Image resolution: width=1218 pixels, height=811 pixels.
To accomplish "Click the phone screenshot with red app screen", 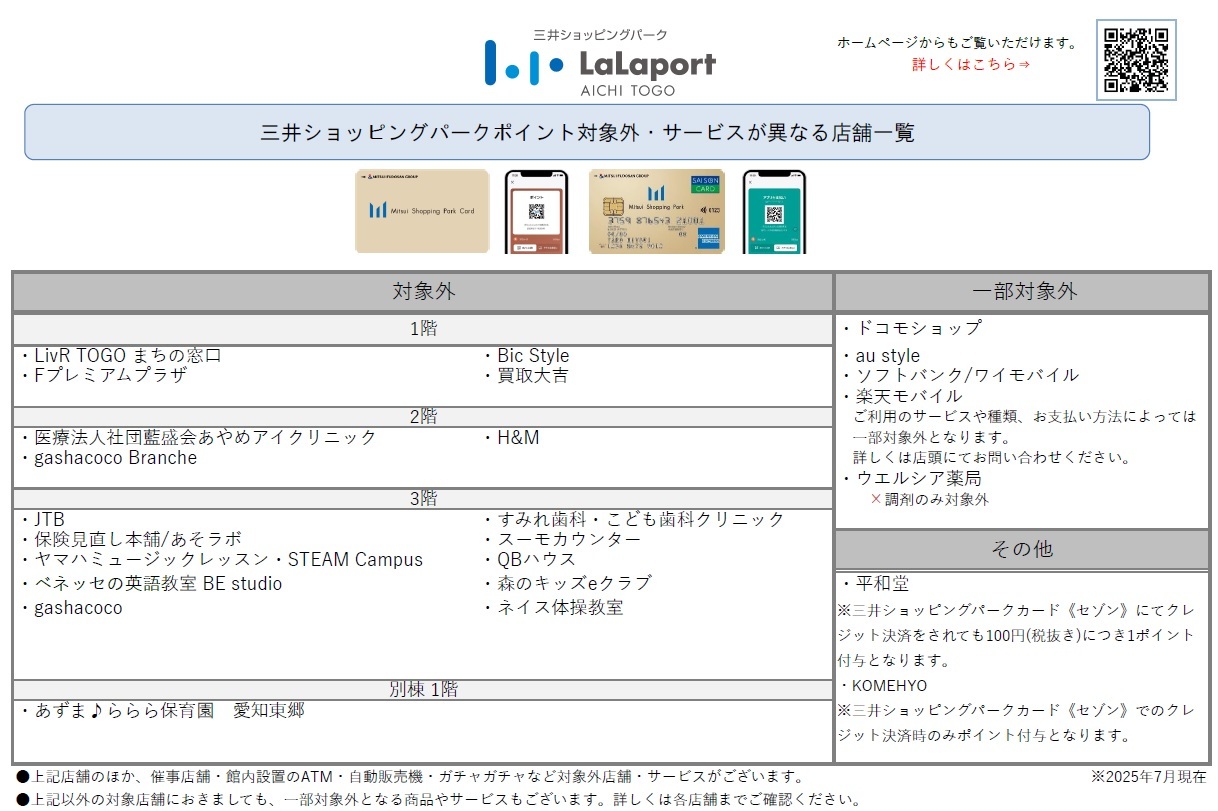I will pyautogui.click(x=536, y=211).
